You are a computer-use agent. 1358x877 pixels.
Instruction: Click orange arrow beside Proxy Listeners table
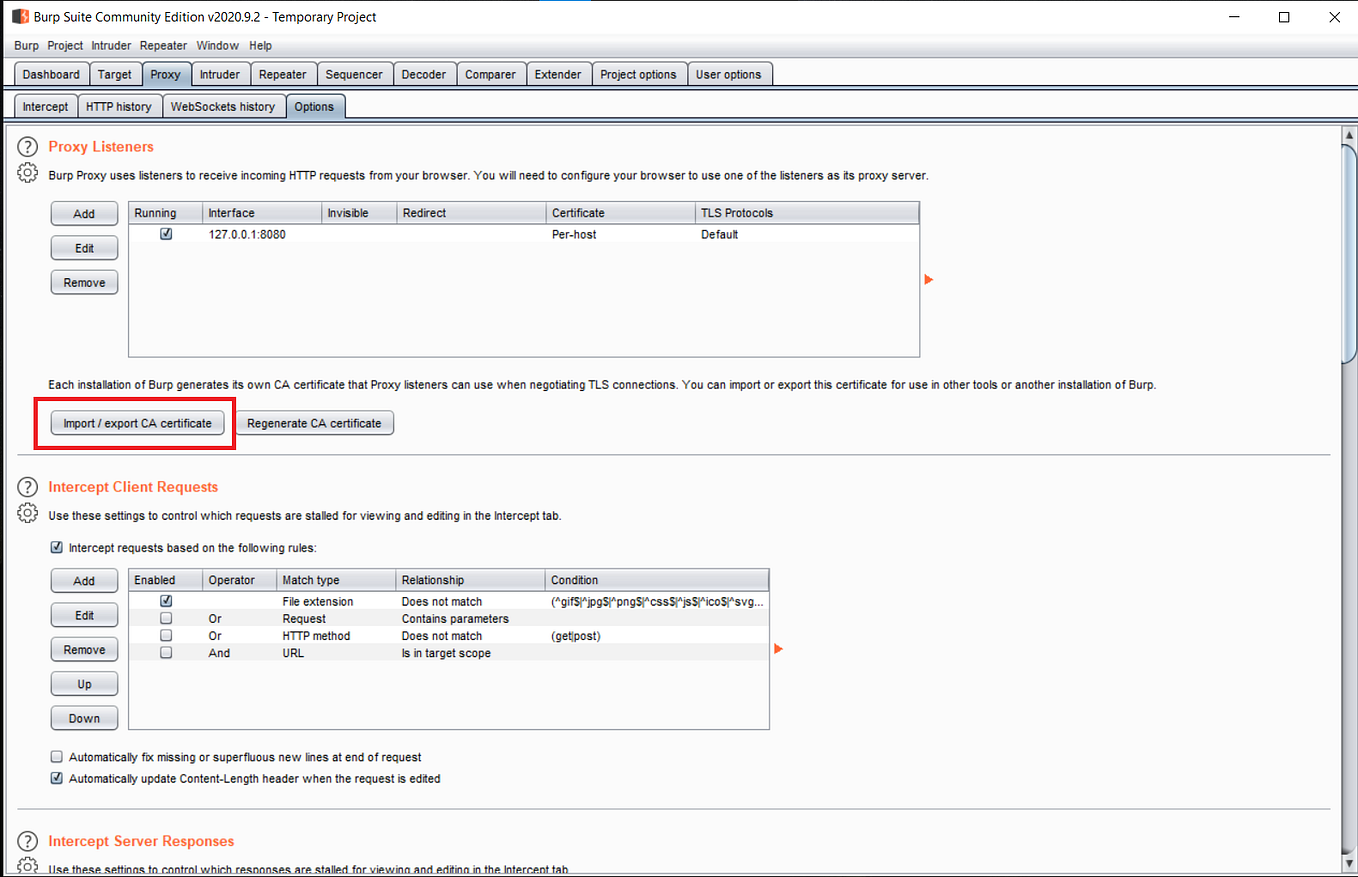[x=929, y=280]
